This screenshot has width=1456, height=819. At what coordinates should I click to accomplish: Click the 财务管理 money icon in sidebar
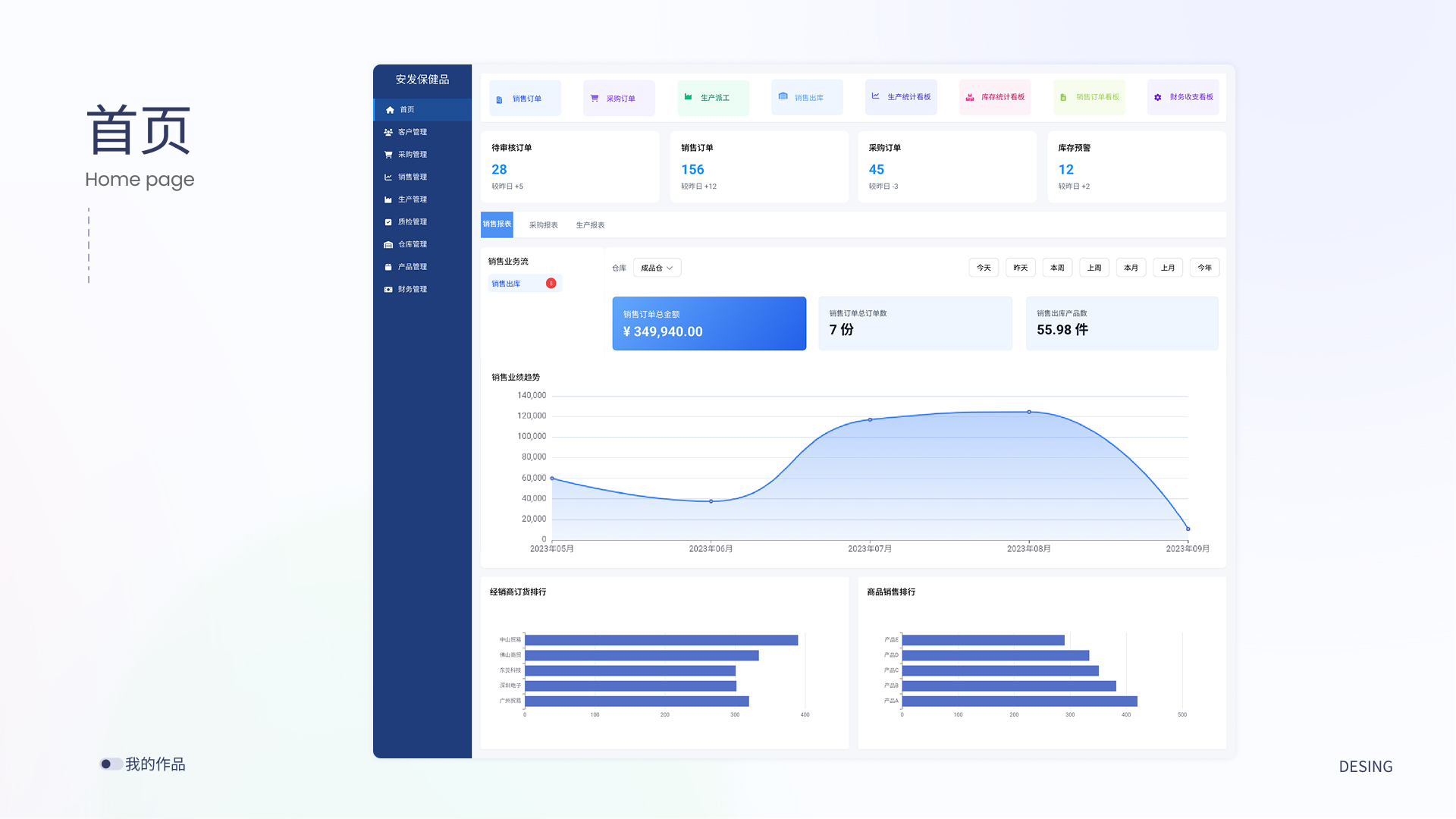[x=388, y=290]
